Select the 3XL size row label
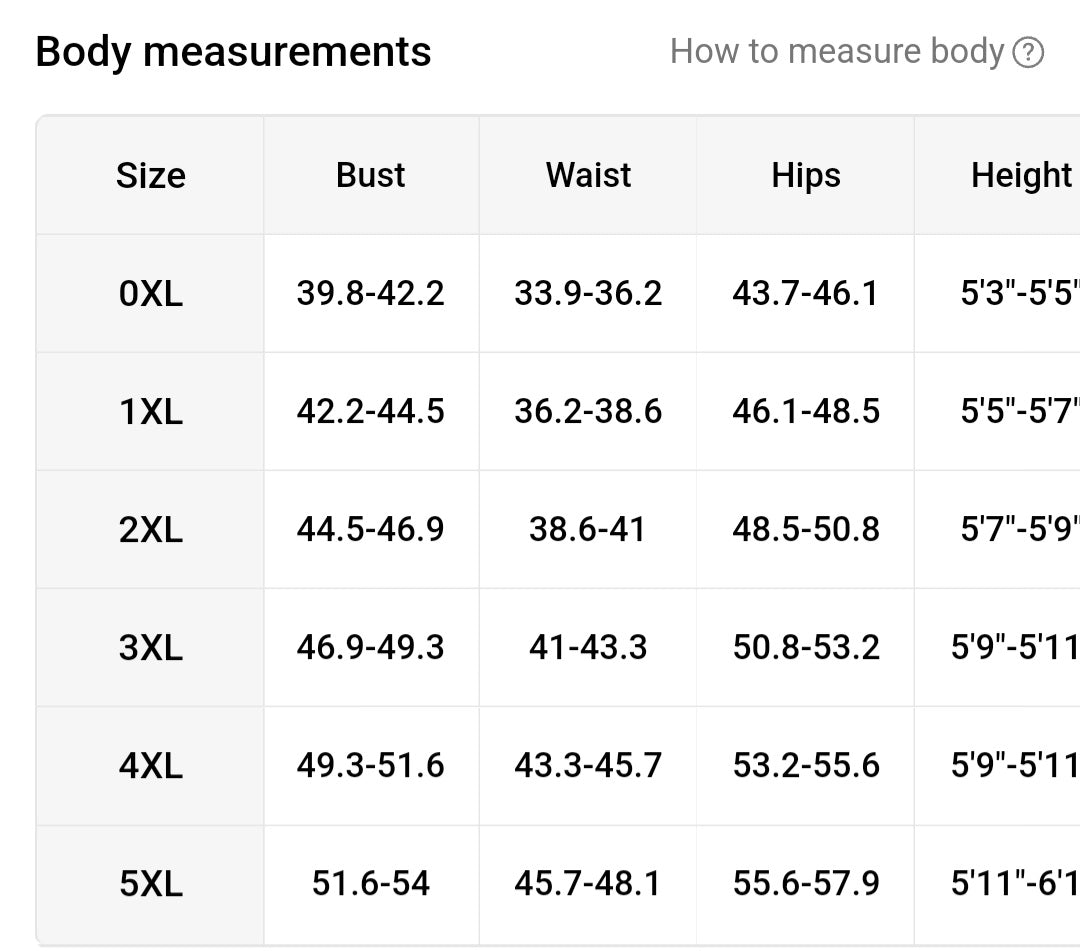 click(151, 648)
